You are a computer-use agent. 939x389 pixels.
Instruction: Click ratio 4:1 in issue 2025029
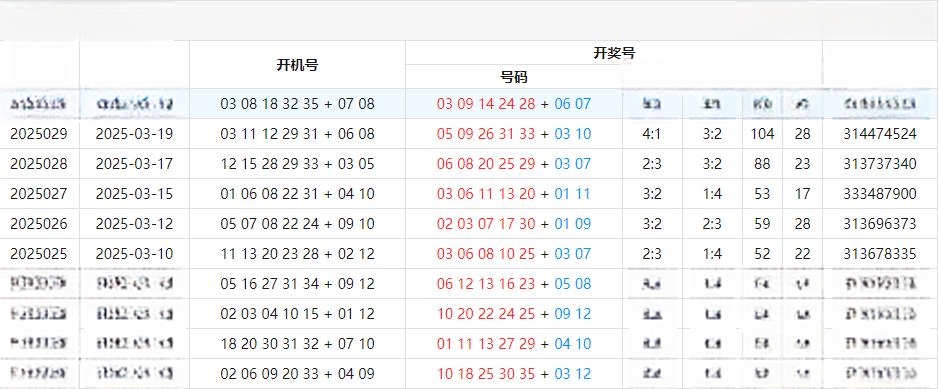point(652,134)
